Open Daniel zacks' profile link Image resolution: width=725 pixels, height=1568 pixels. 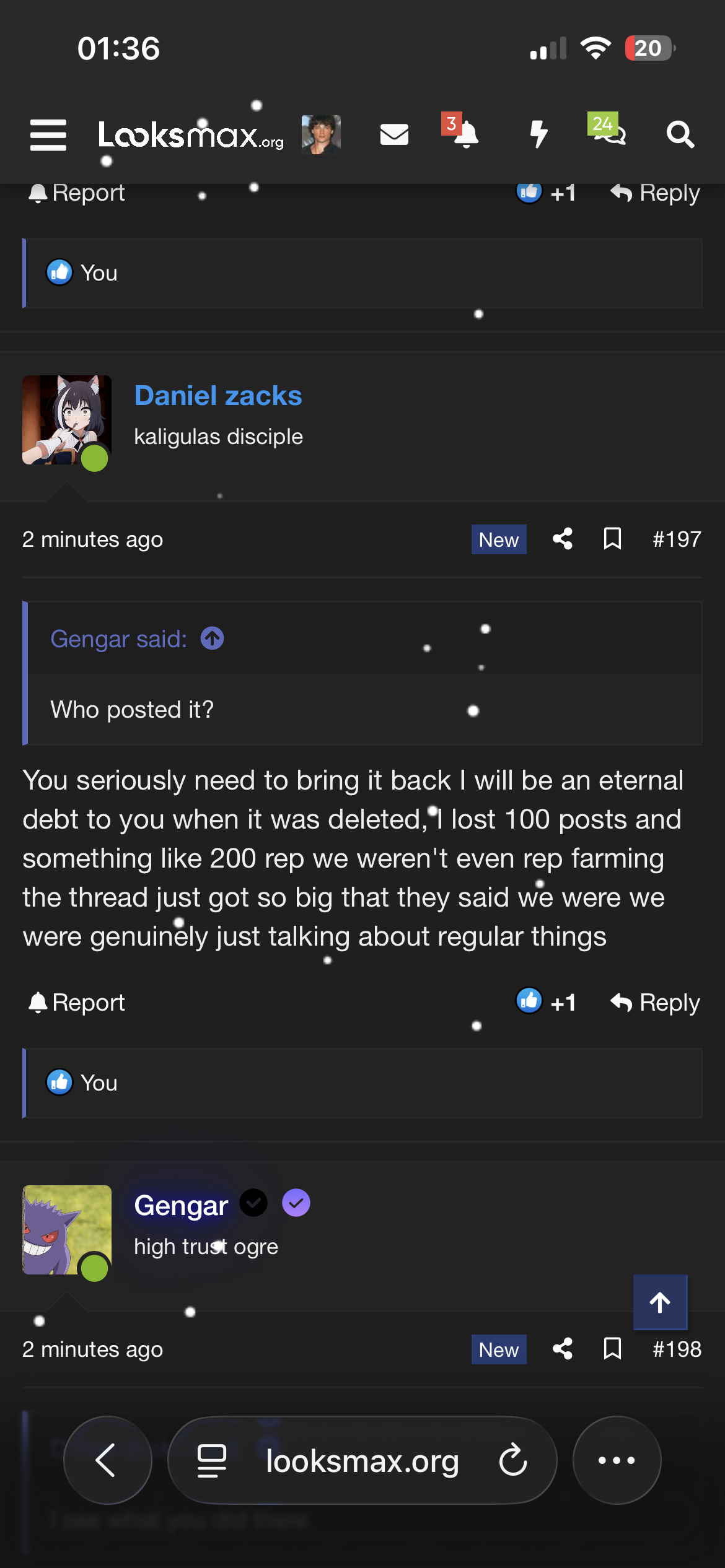218,396
